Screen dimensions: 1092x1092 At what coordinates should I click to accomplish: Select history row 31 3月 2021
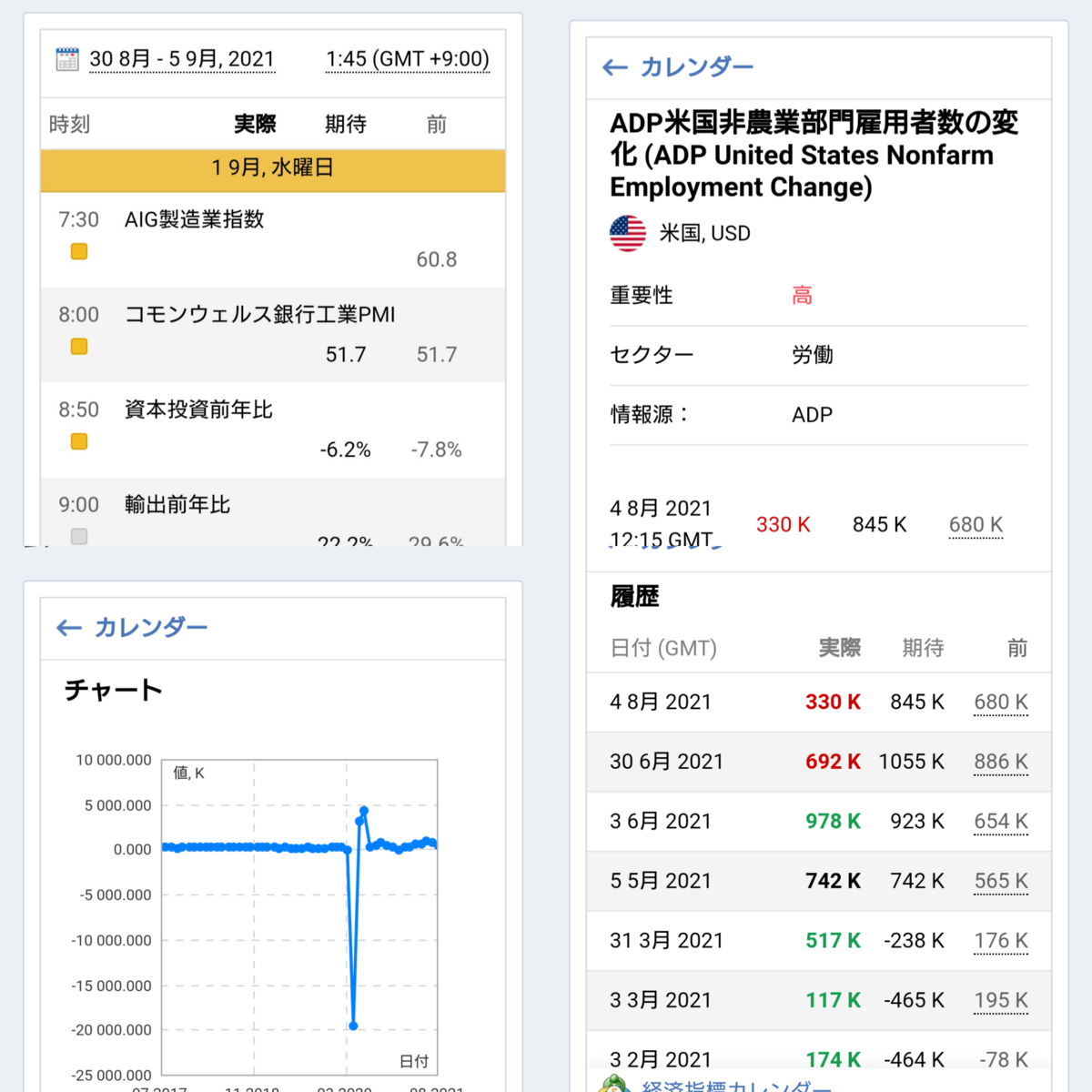pos(819,941)
